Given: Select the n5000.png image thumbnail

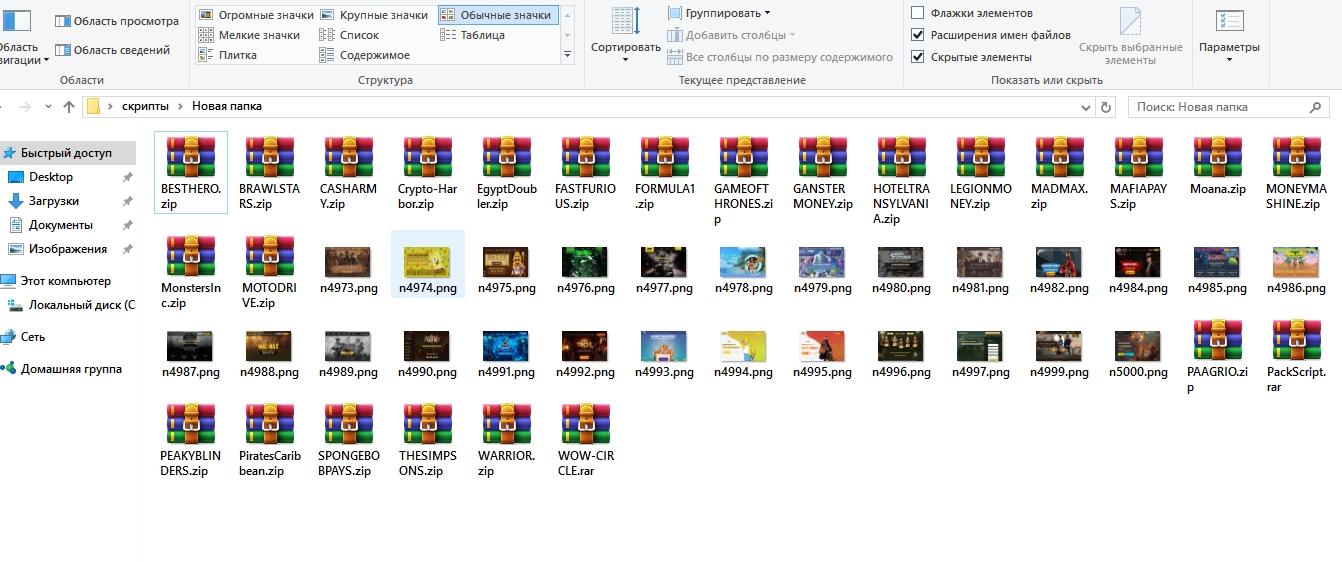Looking at the screenshot, I should click(1138, 346).
